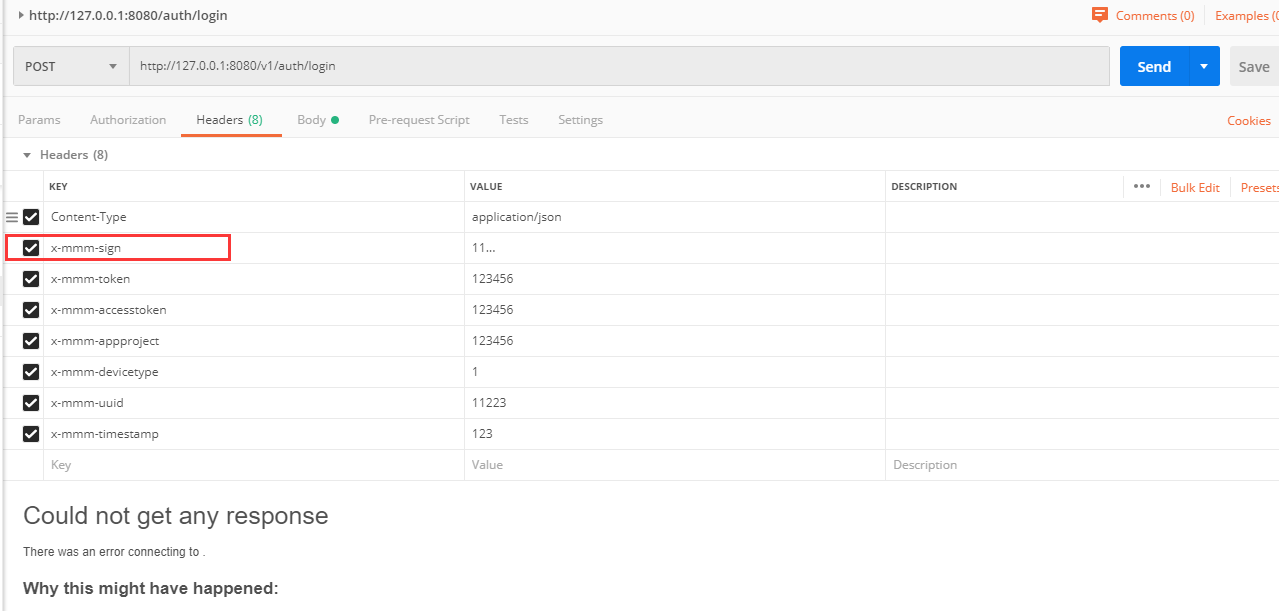Click the x-mmm-devicetype key cell

pos(254,372)
